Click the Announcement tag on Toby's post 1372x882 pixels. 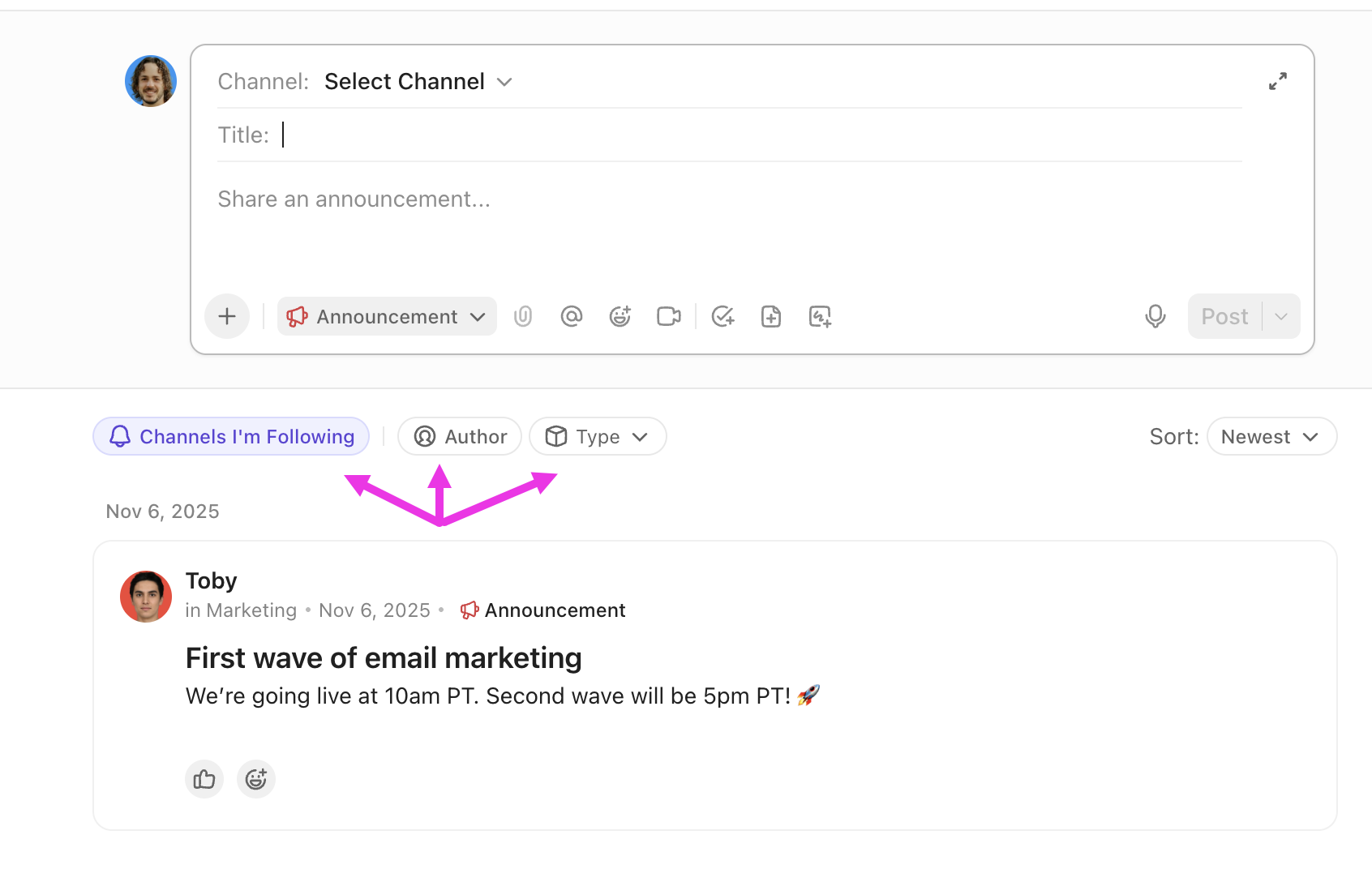(x=542, y=610)
